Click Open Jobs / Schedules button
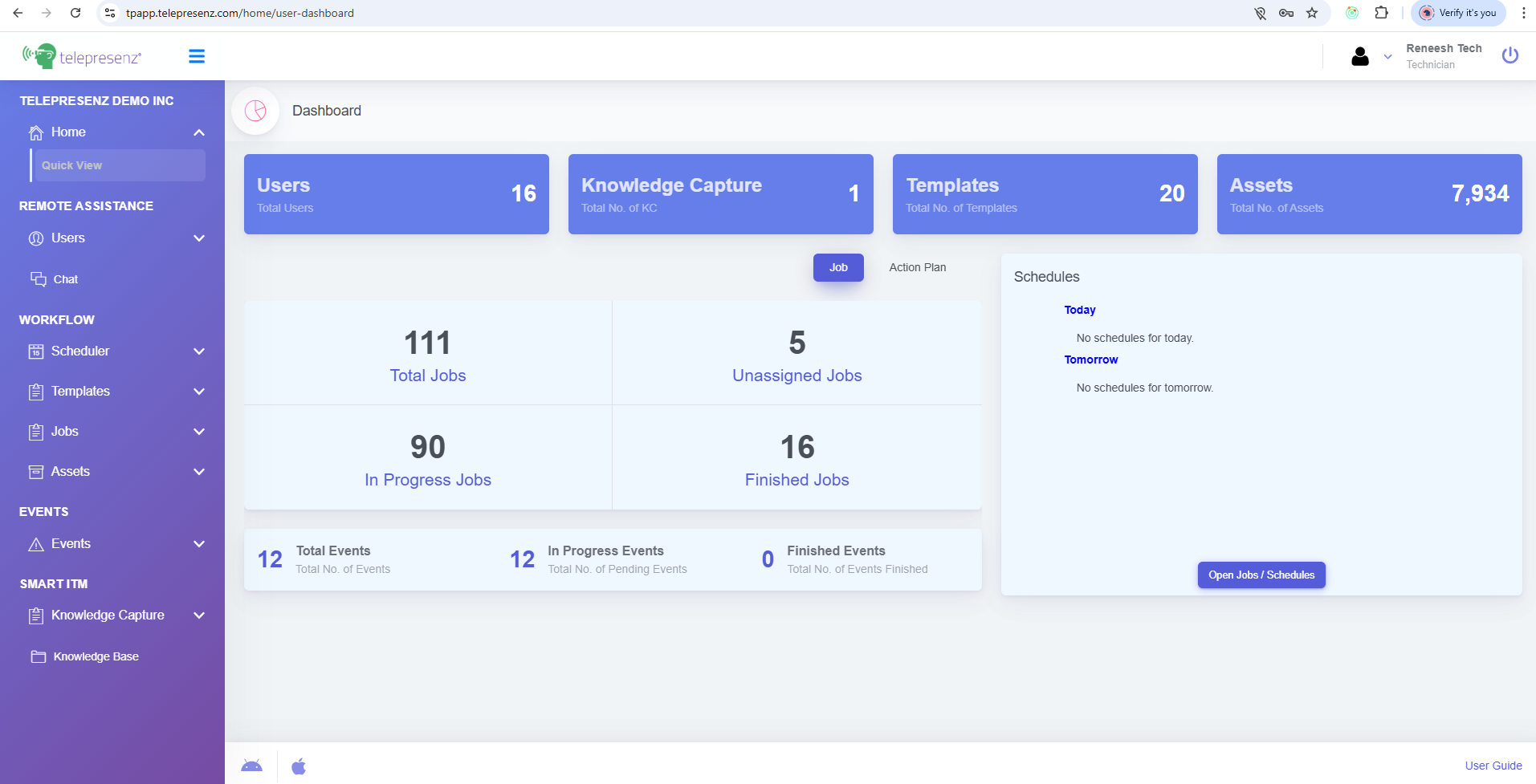 (1261, 575)
